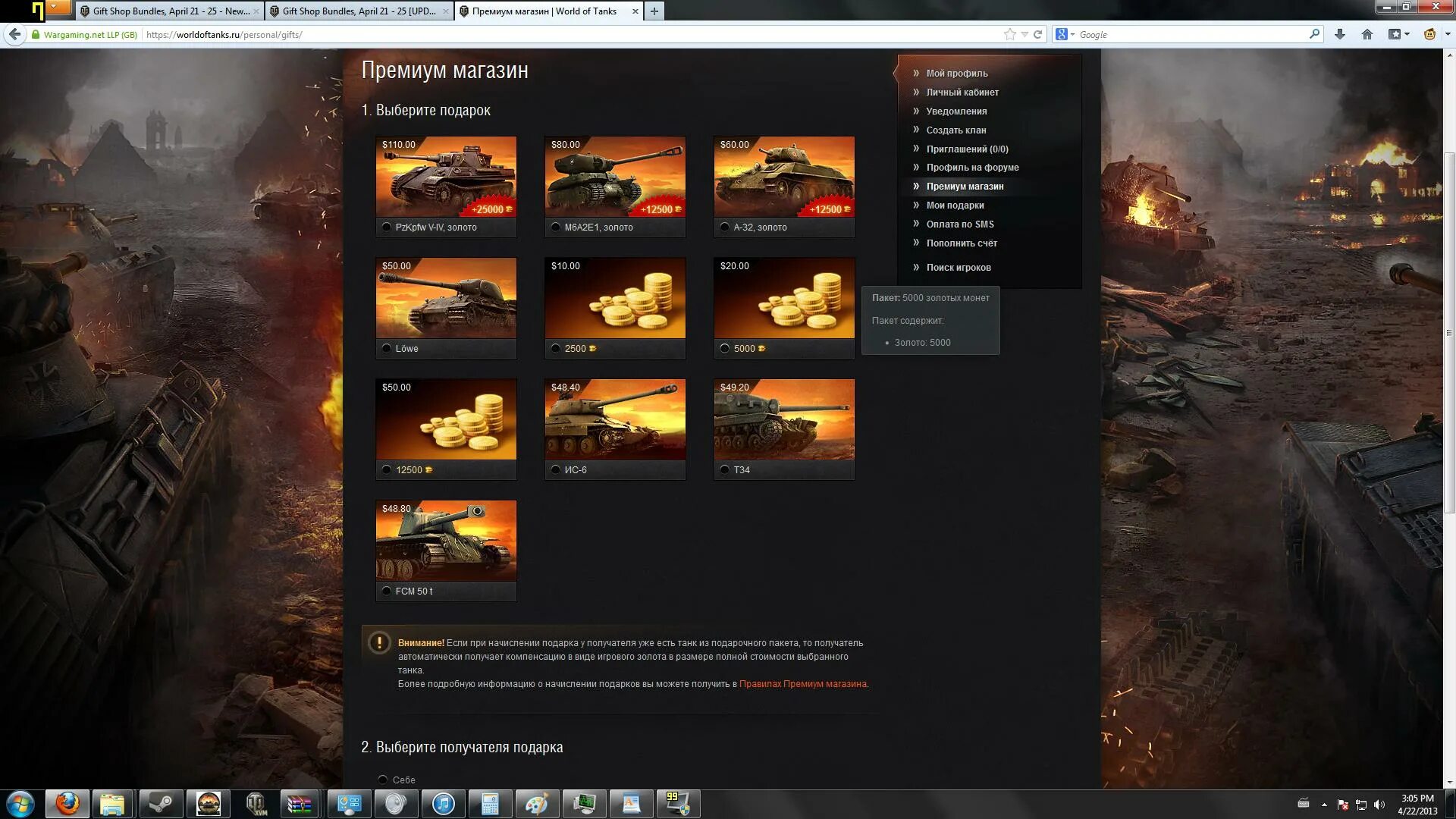Select the ИС-6 tank radio button
This screenshot has width=1456, height=819.
[556, 470]
